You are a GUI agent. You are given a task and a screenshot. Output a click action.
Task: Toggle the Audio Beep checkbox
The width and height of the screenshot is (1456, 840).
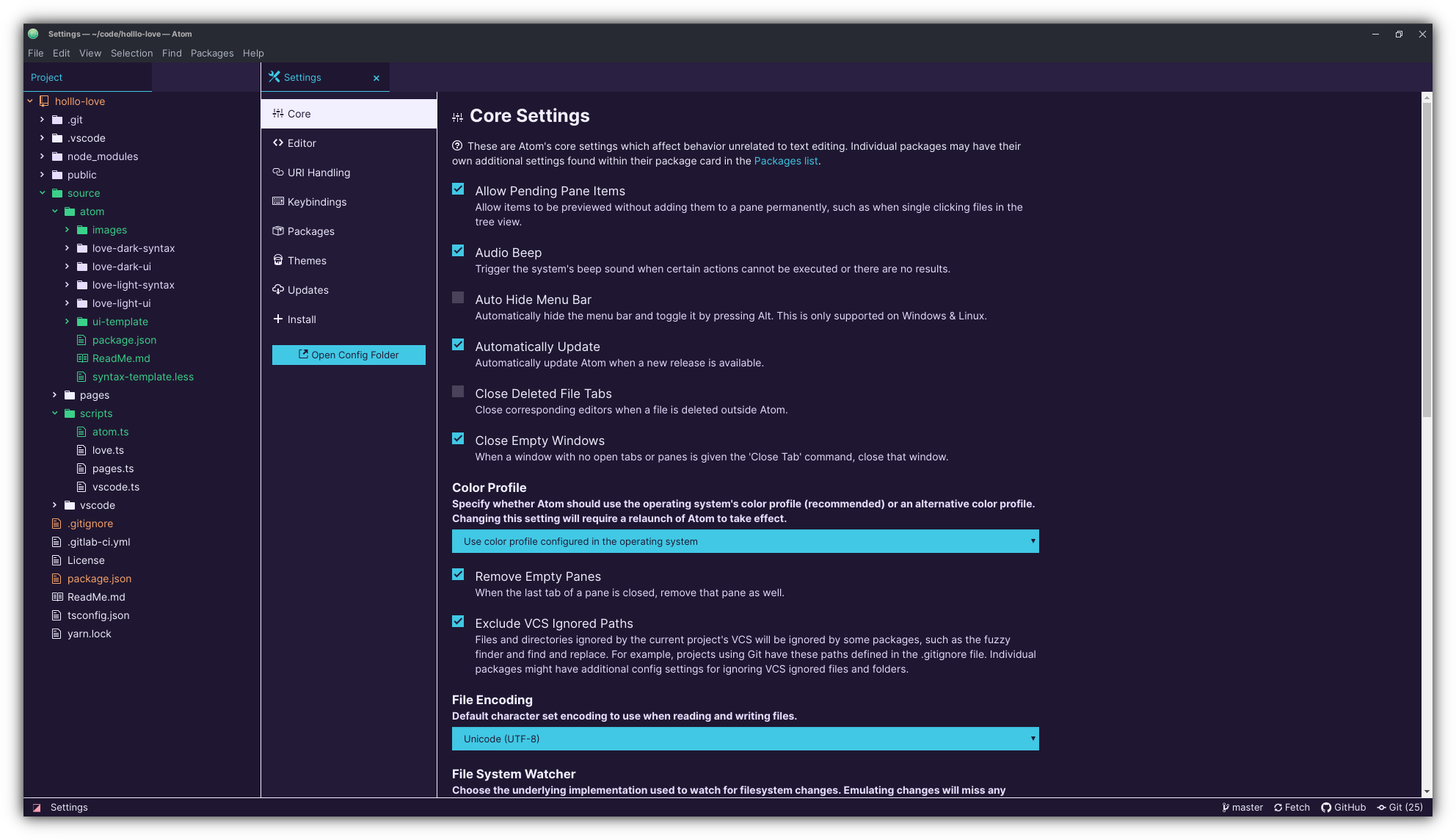pos(458,251)
